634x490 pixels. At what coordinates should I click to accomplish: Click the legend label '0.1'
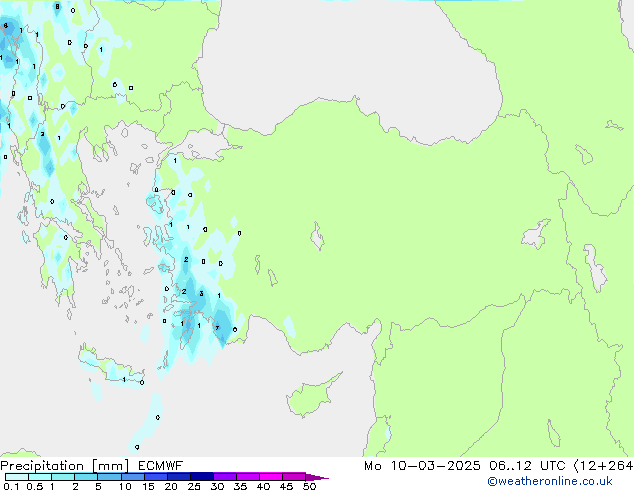click(11, 486)
